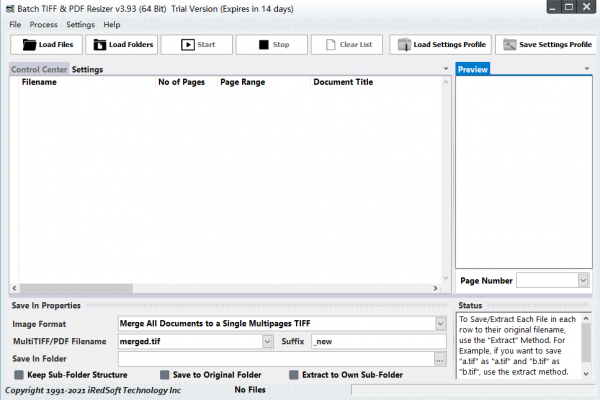Expand the MultiTIFF/PDF Filename dropdown
Image resolution: width=600 pixels, height=400 pixels.
pyautogui.click(x=267, y=341)
